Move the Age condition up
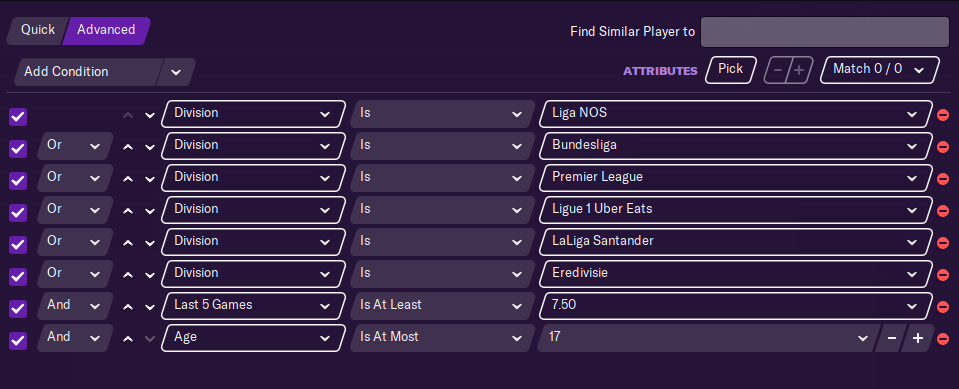This screenshot has width=959, height=389. (x=128, y=339)
